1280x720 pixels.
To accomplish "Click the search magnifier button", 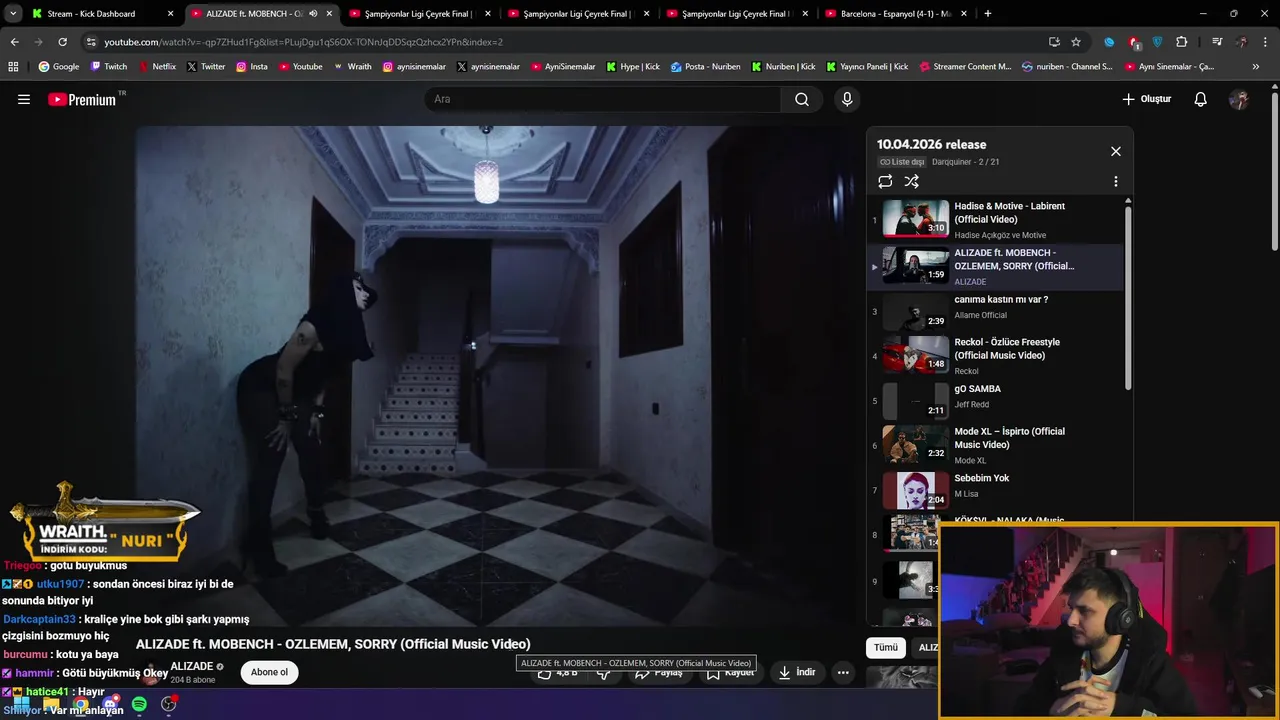I will [801, 99].
